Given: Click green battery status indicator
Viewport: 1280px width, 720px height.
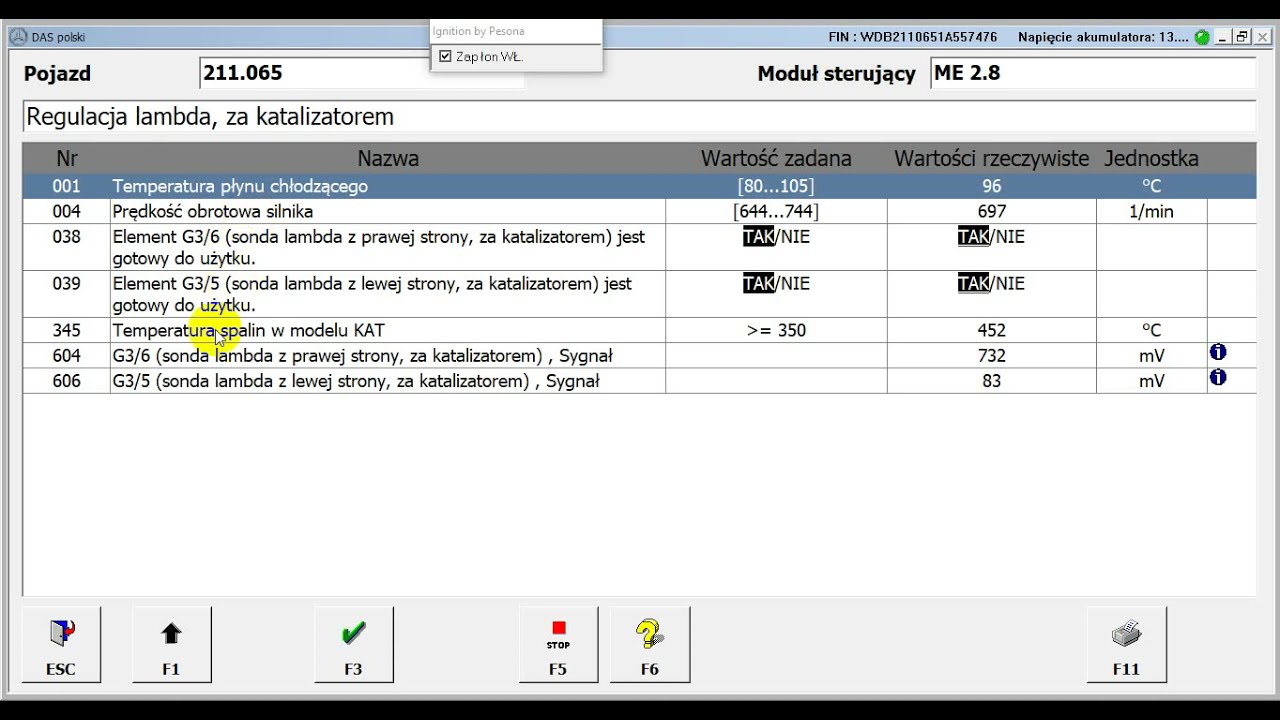Looking at the screenshot, I should [1202, 37].
